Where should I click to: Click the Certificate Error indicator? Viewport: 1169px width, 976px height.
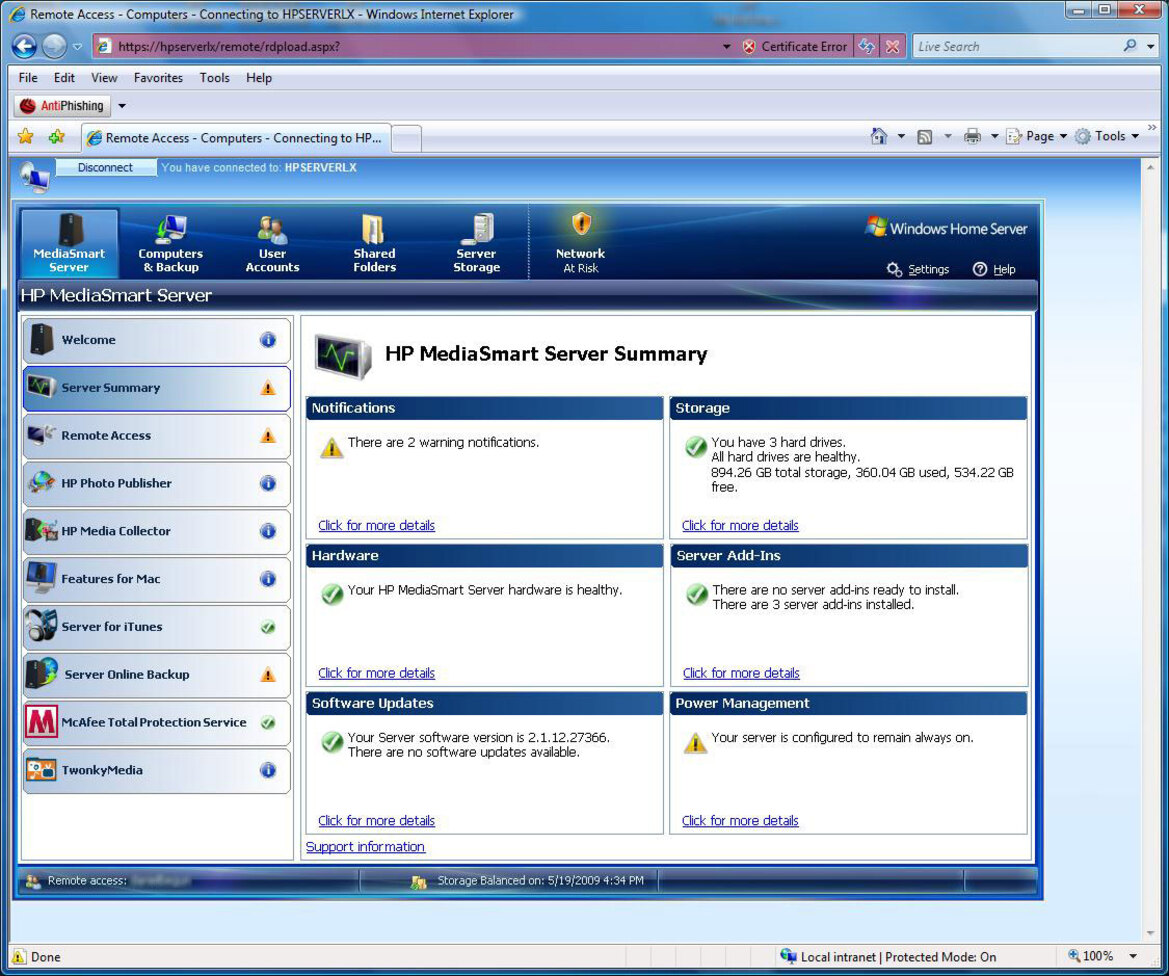795,46
